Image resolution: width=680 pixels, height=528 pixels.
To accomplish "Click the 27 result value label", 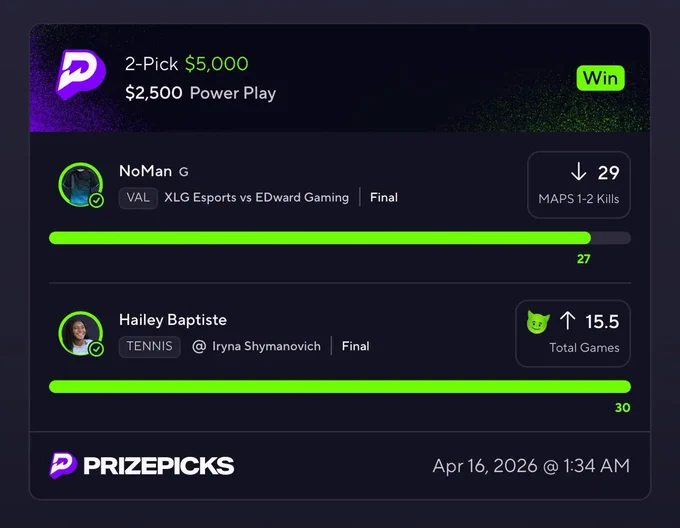I will pos(583,259).
